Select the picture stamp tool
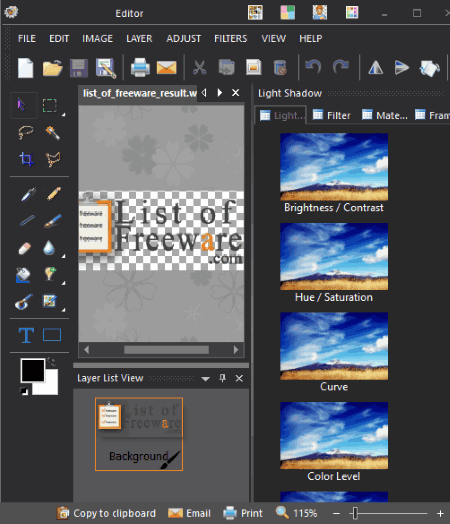 tap(50, 301)
